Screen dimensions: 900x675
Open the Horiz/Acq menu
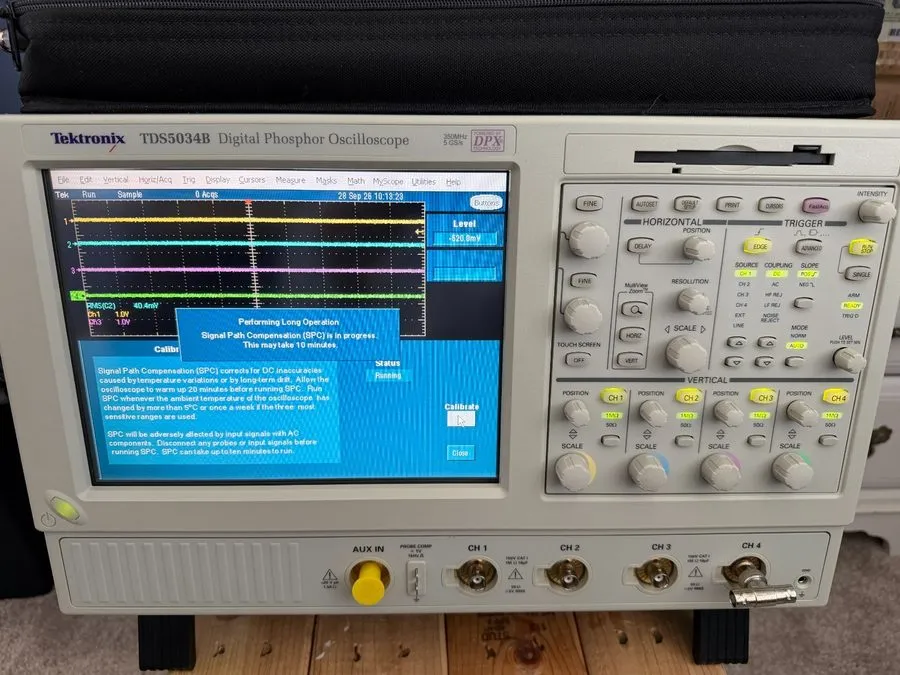(x=155, y=180)
